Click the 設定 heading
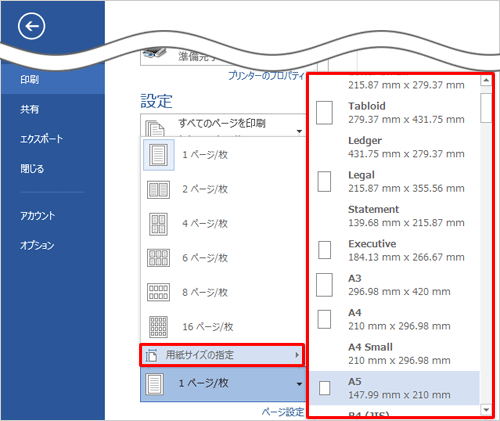Screen dimensions: 500x421 coord(156,101)
